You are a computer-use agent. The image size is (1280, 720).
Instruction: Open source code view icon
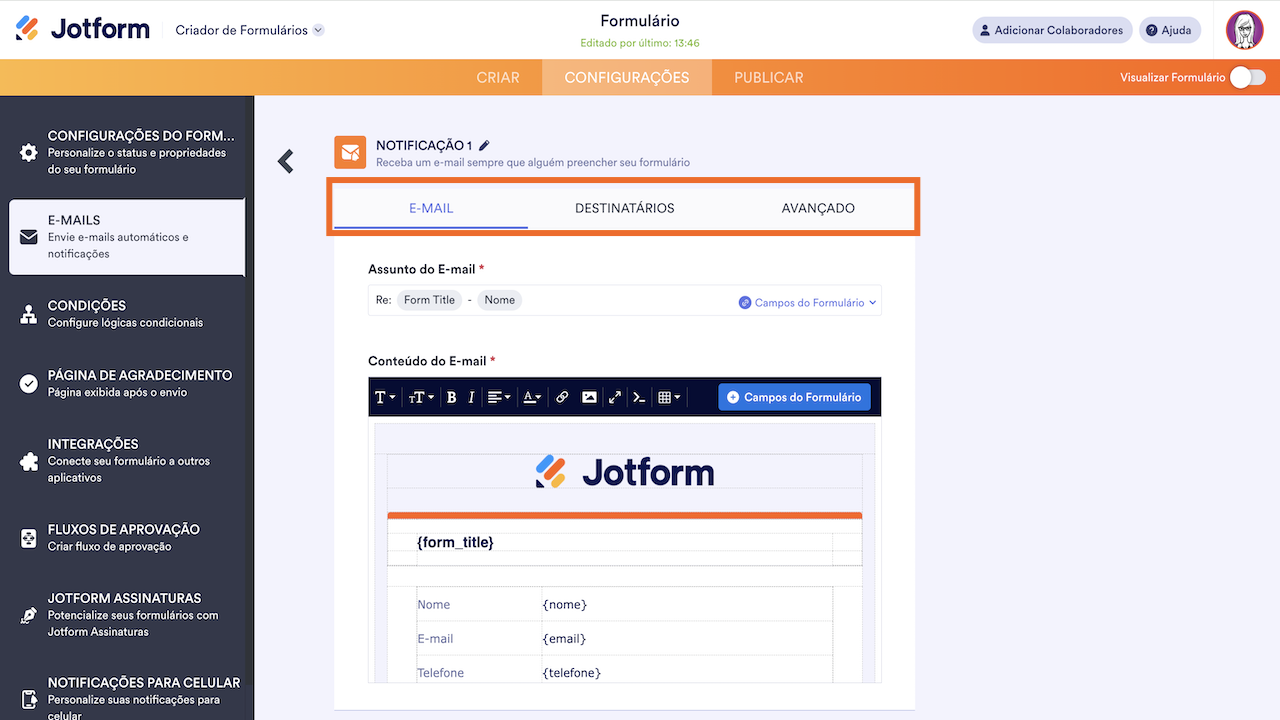(x=640, y=397)
